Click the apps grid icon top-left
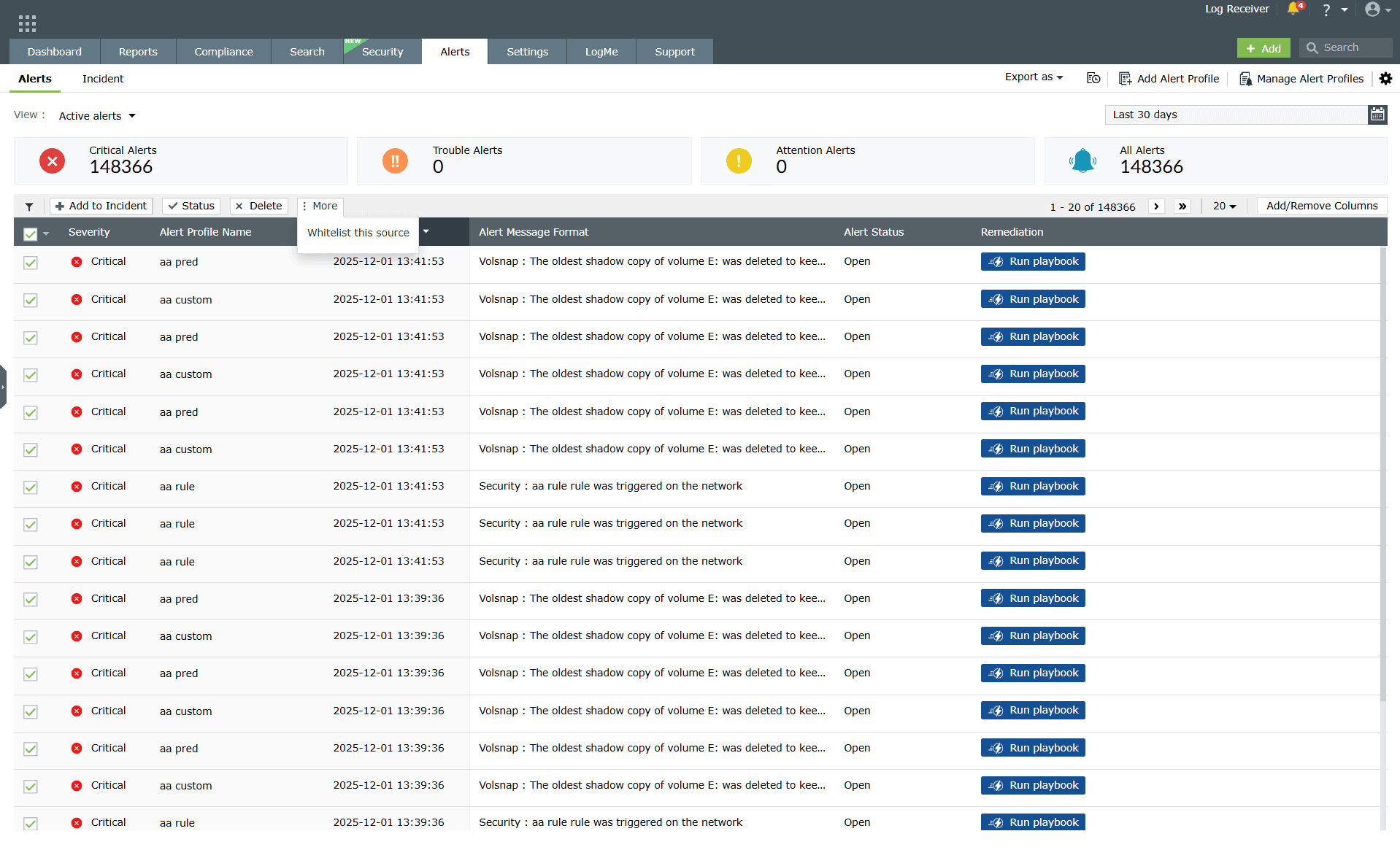 point(27,22)
